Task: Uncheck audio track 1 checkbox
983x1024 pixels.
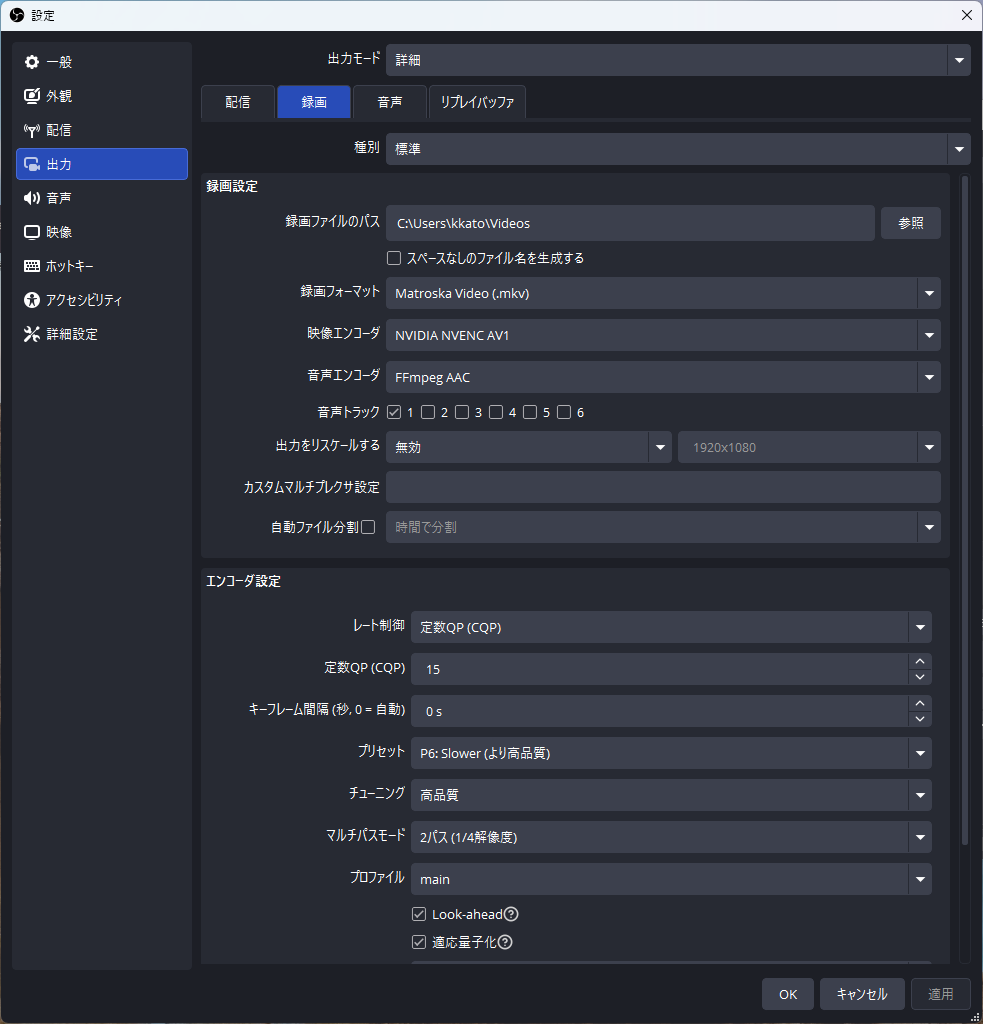Action: click(394, 412)
